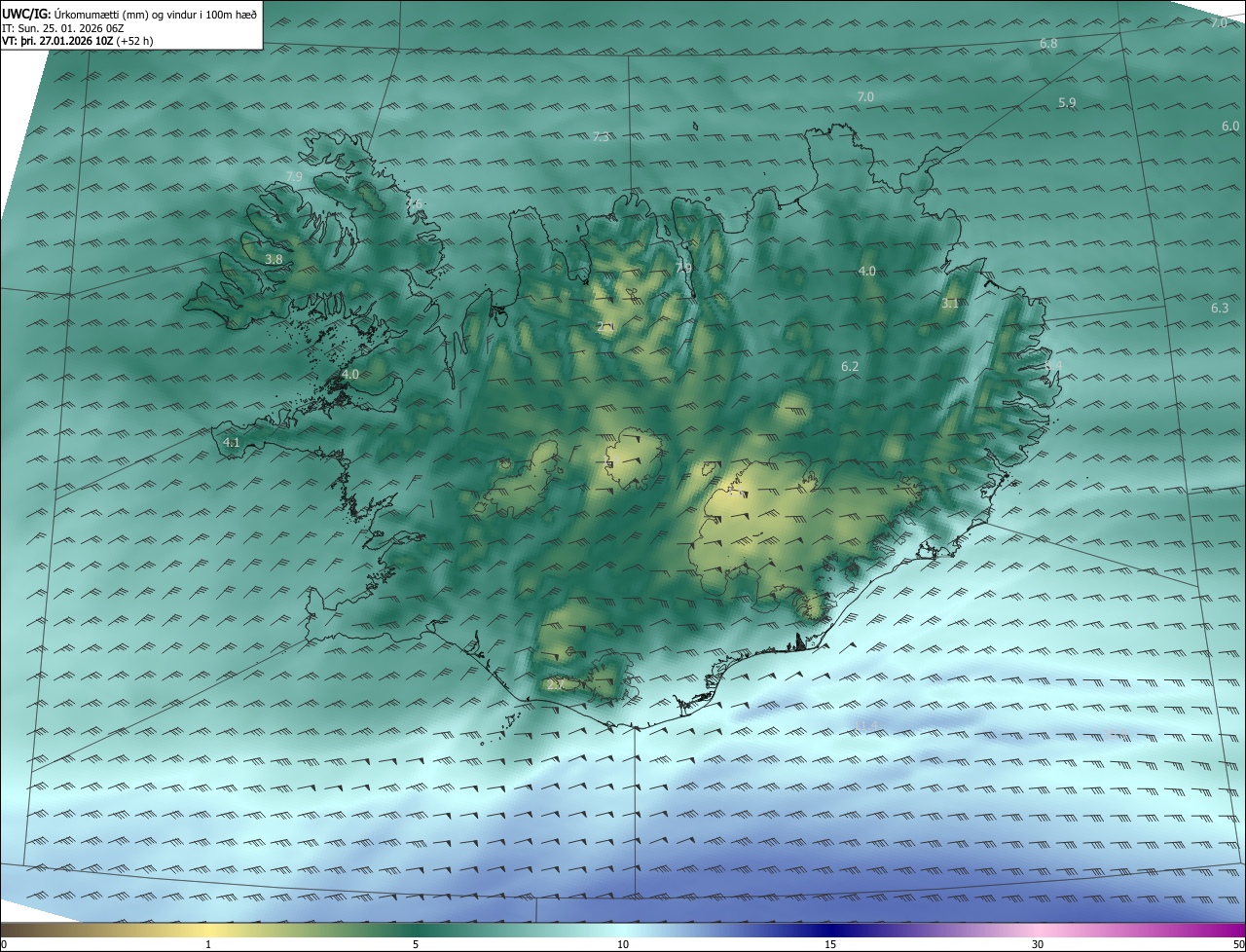Click the "6.2" value label on the map

(850, 367)
